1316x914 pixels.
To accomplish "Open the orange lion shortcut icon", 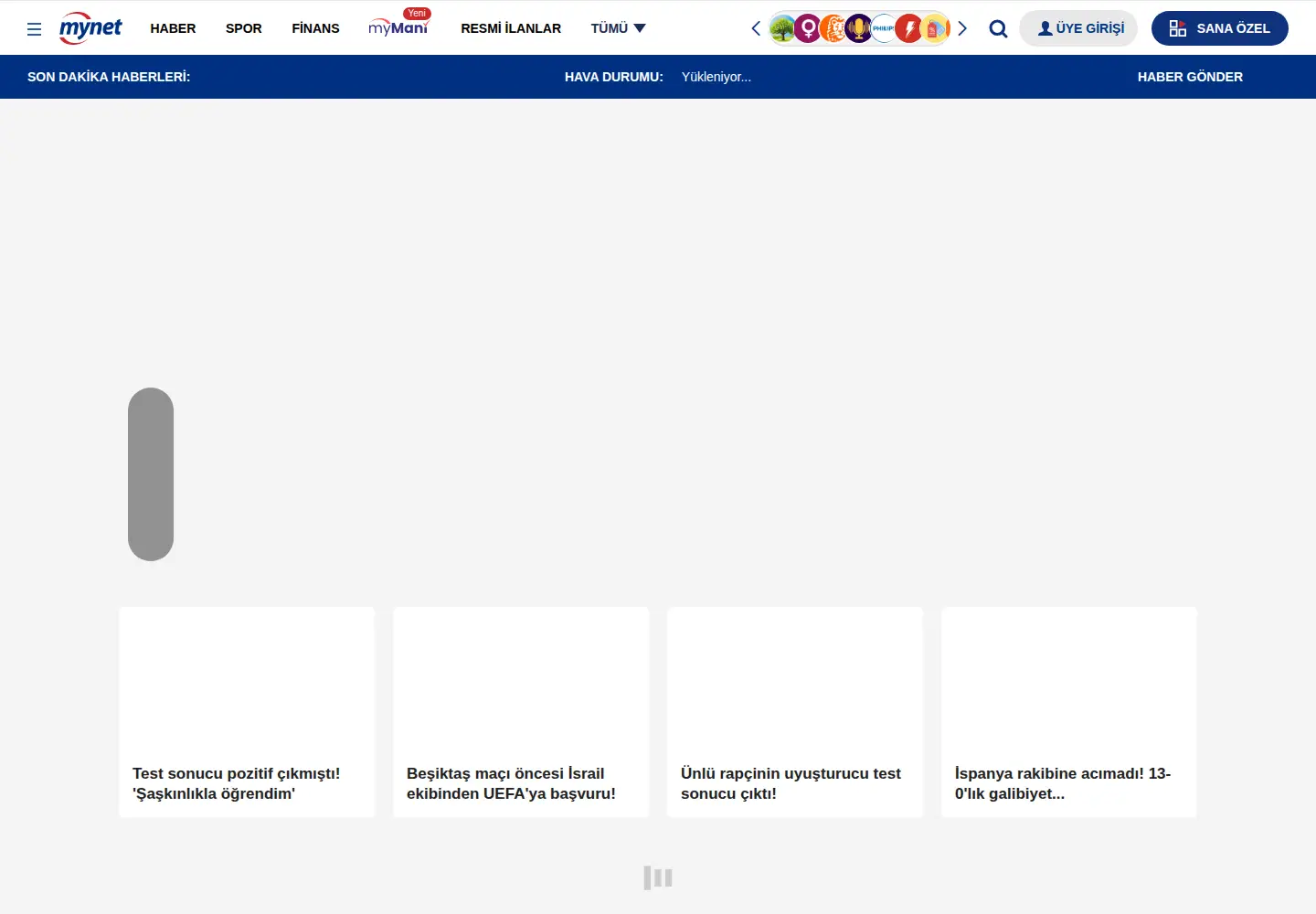I will tap(833, 28).
